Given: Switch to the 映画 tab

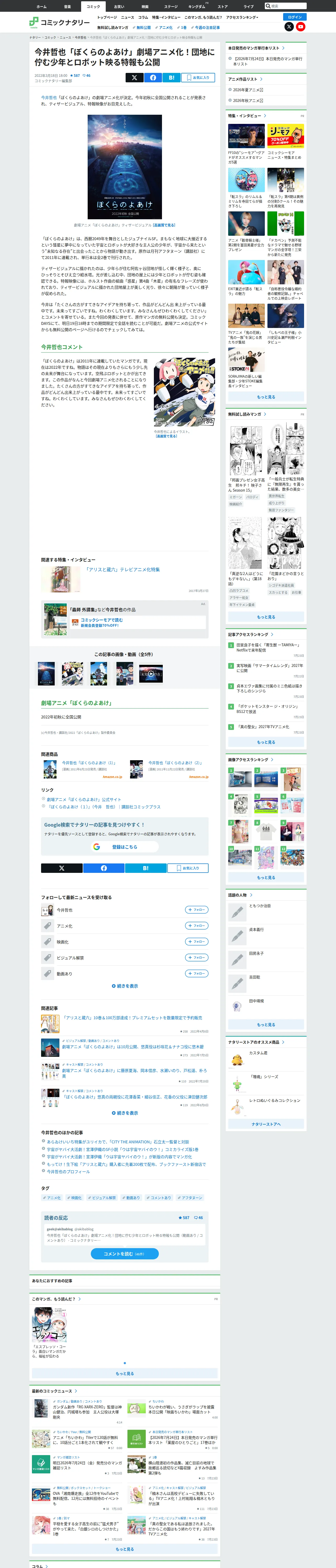Looking at the screenshot, I should tap(145, 7).
